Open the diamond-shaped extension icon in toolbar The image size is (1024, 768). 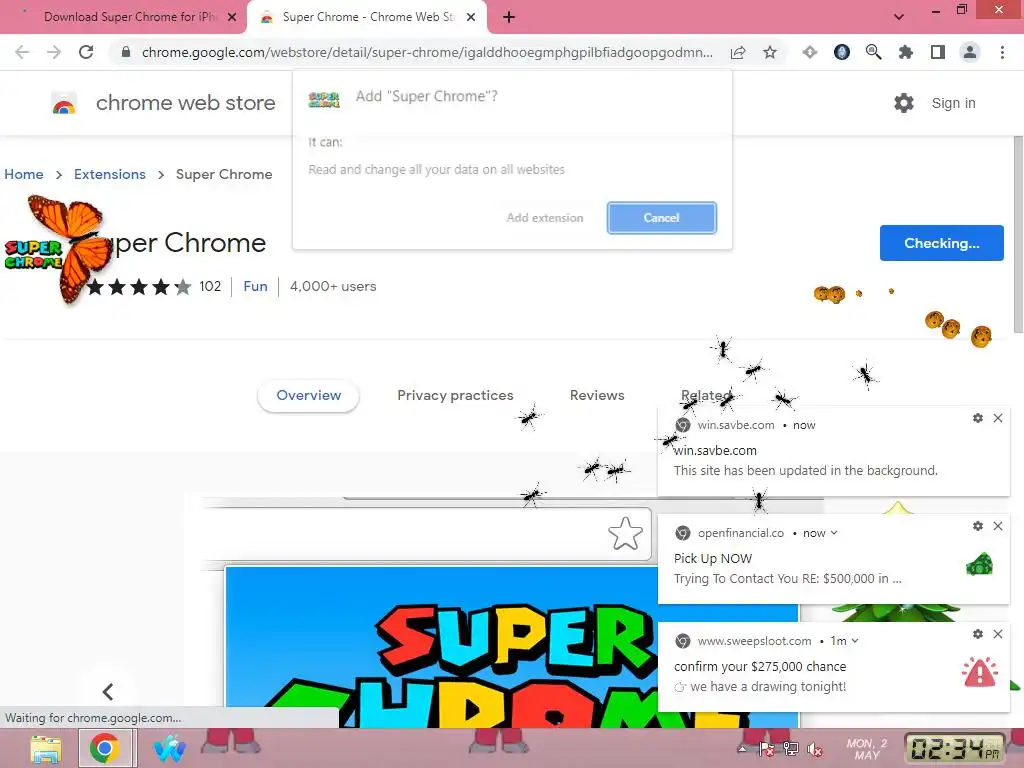coord(810,52)
